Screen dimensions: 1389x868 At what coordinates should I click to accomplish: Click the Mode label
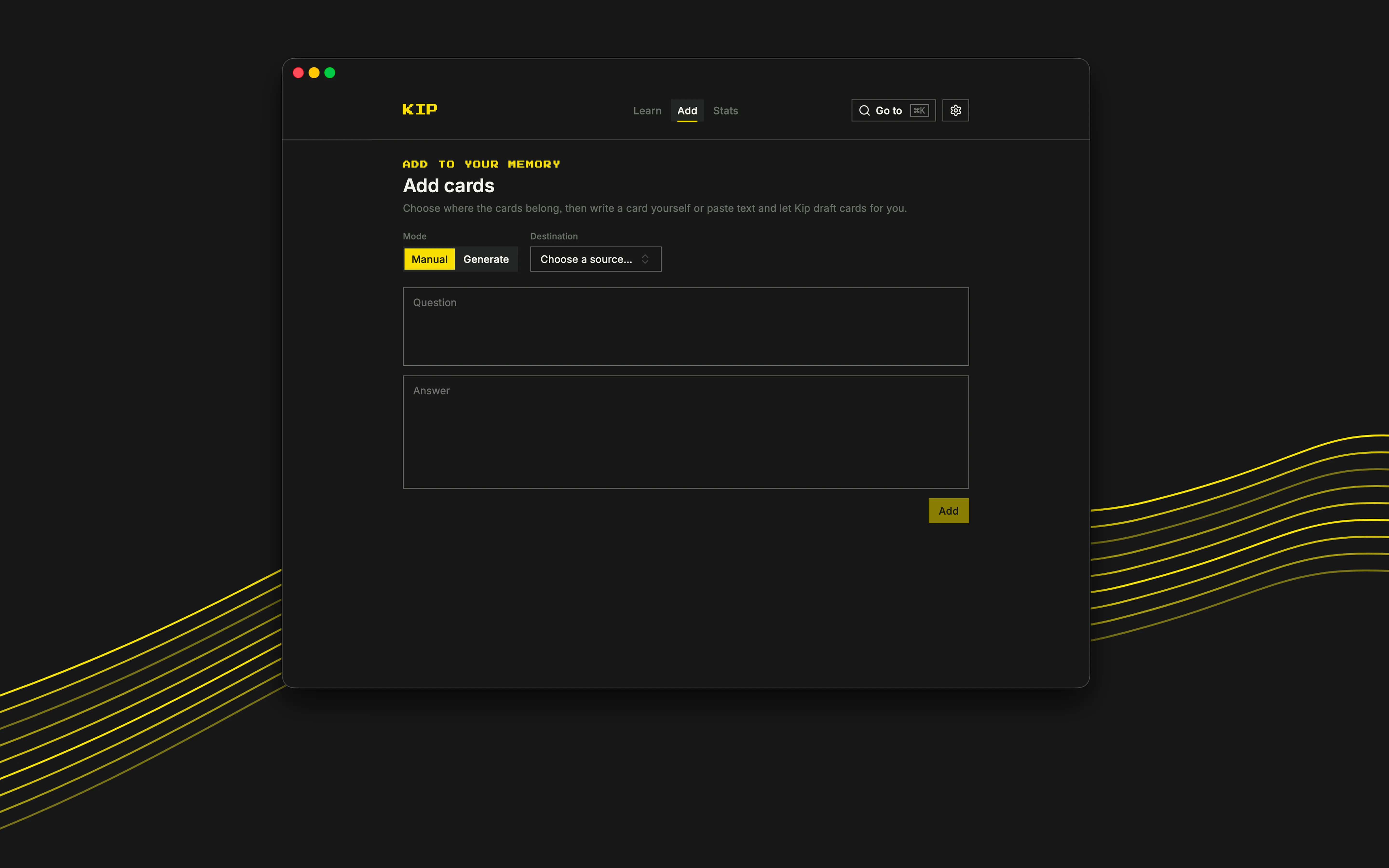pos(414,236)
